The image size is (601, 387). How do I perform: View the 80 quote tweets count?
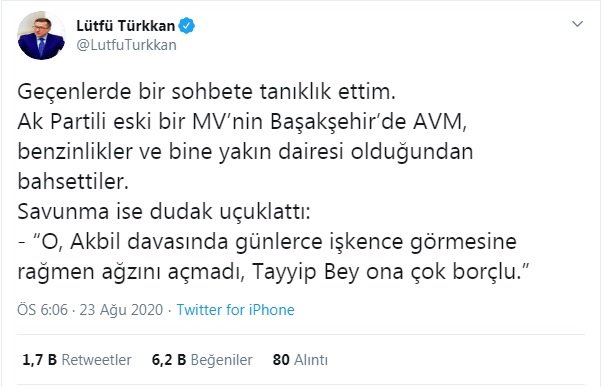[x=281, y=360]
